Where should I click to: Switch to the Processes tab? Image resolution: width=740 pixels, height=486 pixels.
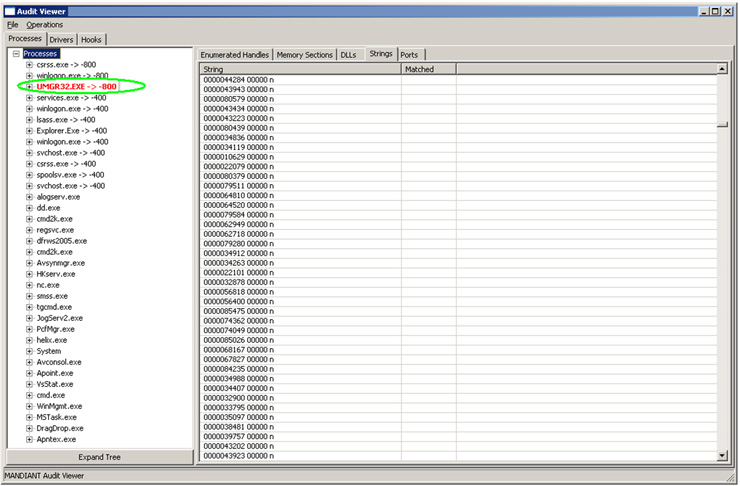pos(25,39)
